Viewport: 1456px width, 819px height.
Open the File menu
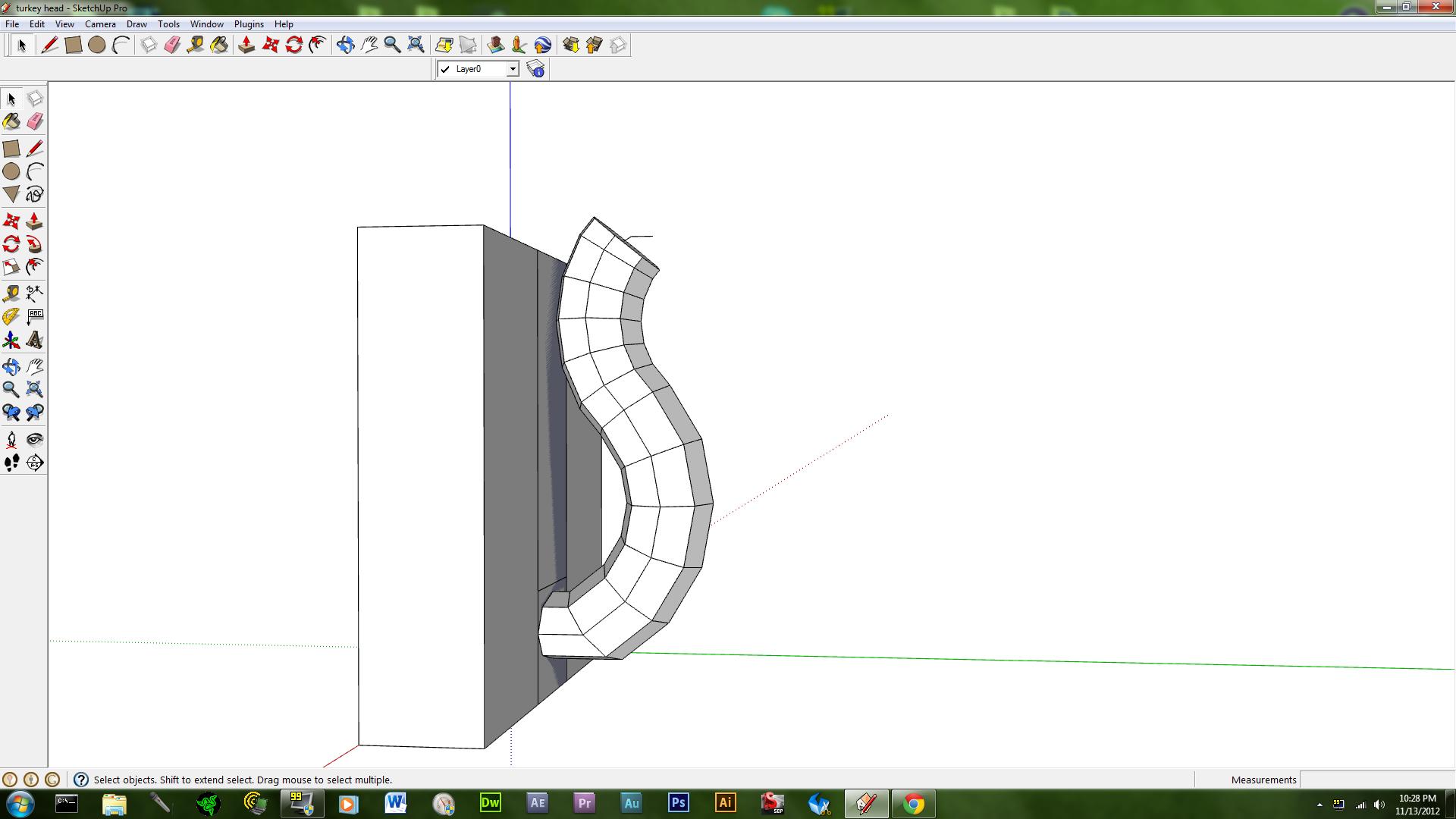(12, 24)
